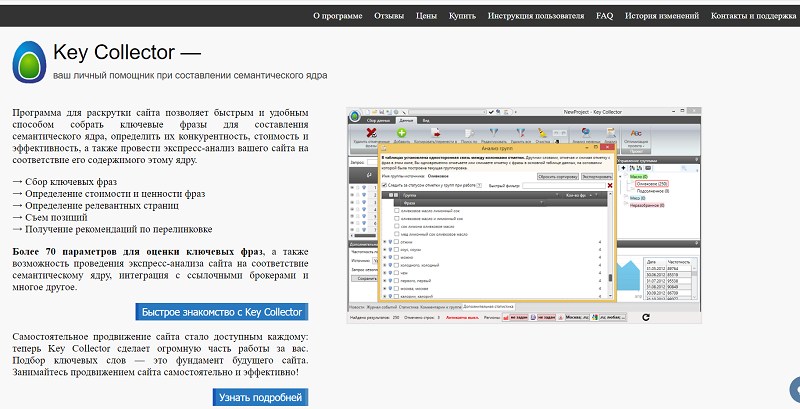The image size is (800, 409).
Task: Click the 'Узнать подробней' button
Action: click(260, 397)
